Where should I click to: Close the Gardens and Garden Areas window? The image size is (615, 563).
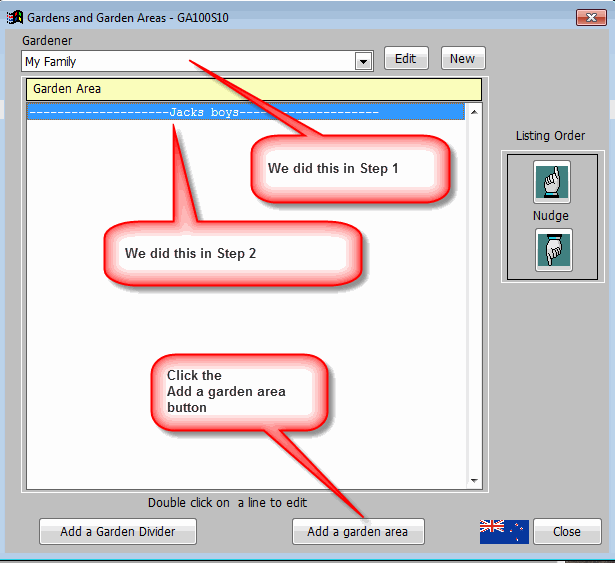(591, 17)
